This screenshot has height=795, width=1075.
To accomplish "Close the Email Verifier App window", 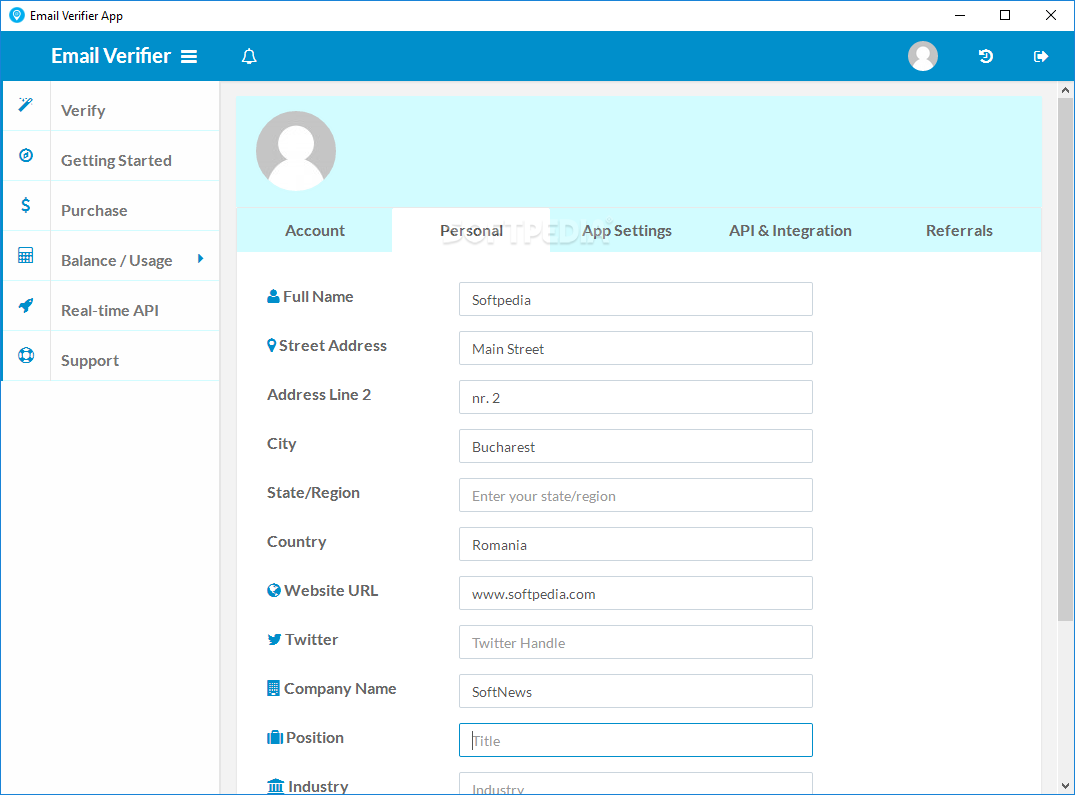I will click(x=1050, y=15).
